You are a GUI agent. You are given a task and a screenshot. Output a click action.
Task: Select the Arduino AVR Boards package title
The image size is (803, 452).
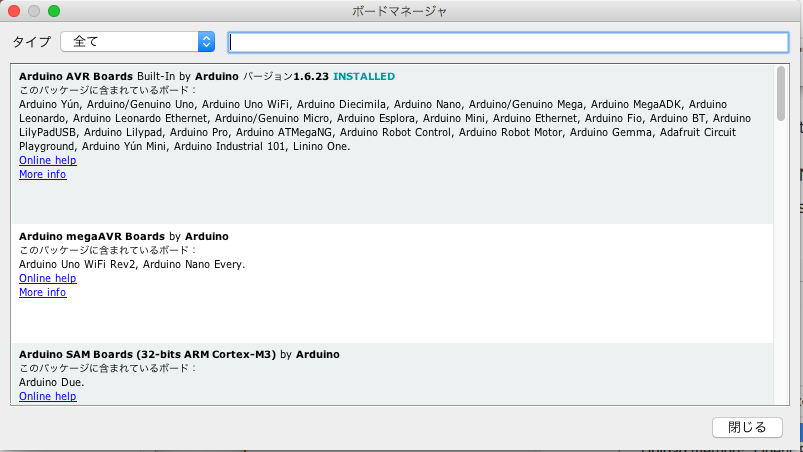click(x=76, y=76)
